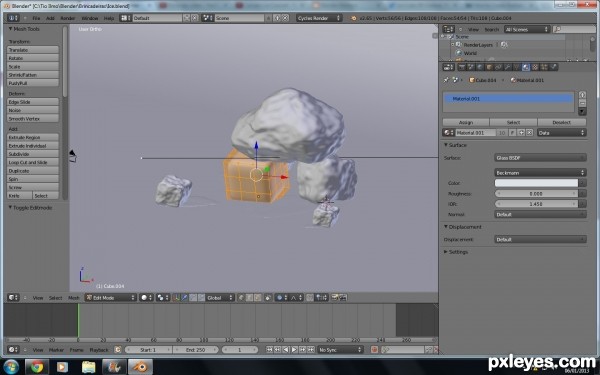This screenshot has width=600, height=375.
Task: Click the Deselect material button
Action: pyautogui.click(x=561, y=122)
